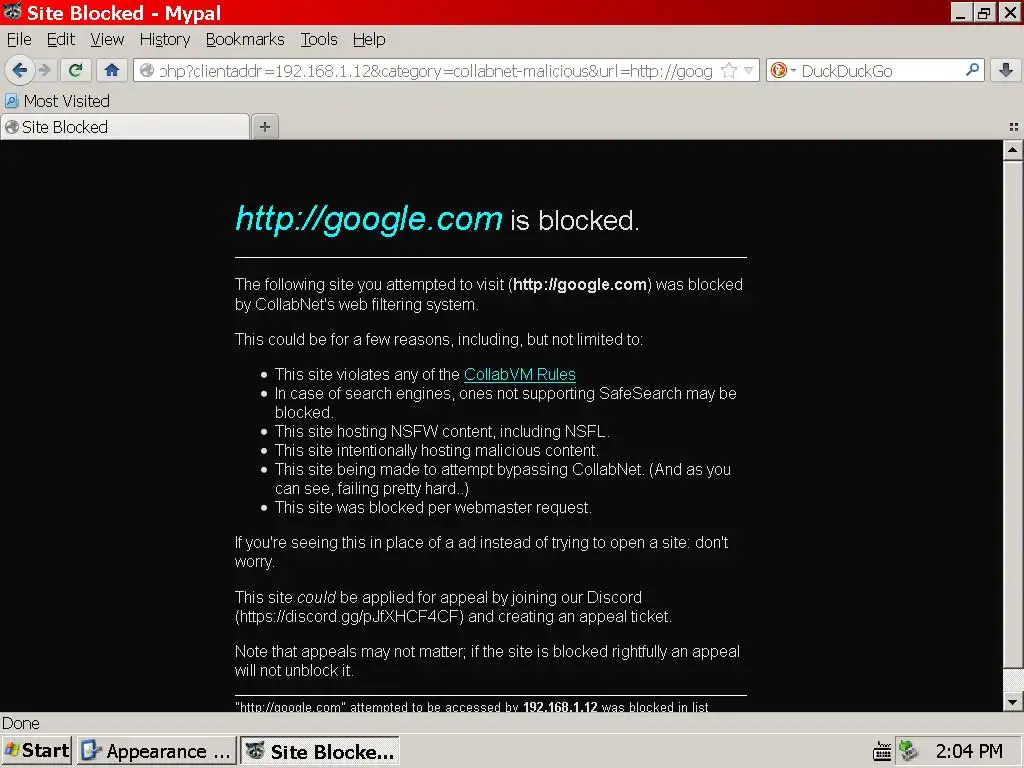Open the Tools menu
The height and width of the screenshot is (768, 1024).
click(319, 40)
